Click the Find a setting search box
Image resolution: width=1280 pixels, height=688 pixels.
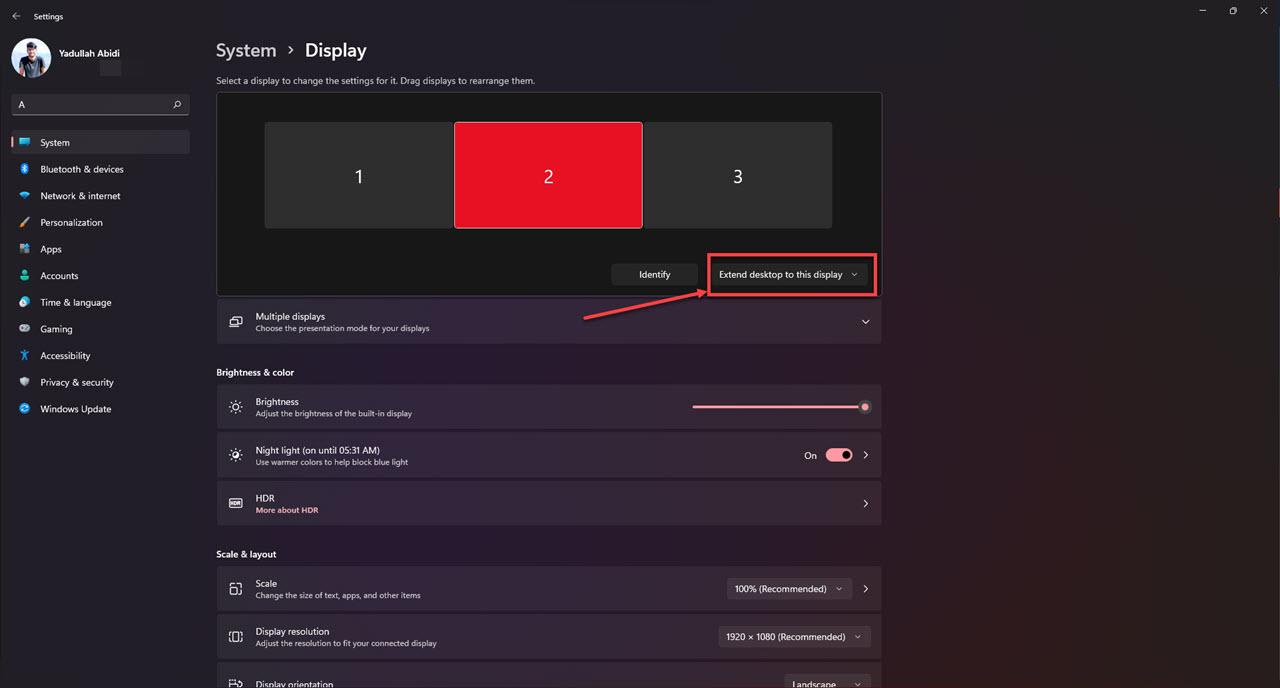pyautogui.click(x=100, y=104)
